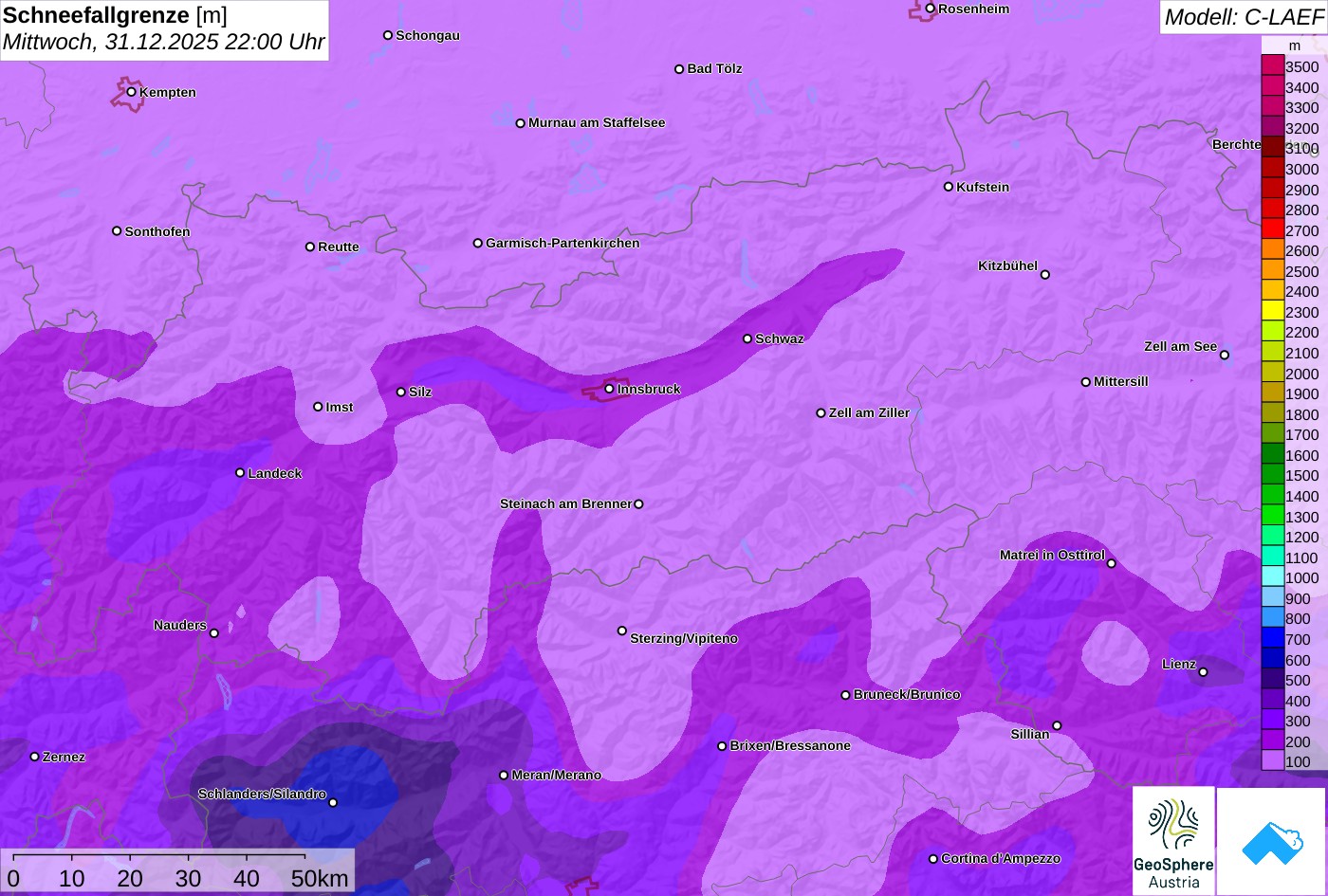Click the "Reutte" town label
The image size is (1328, 896).
pyautogui.click(x=339, y=247)
